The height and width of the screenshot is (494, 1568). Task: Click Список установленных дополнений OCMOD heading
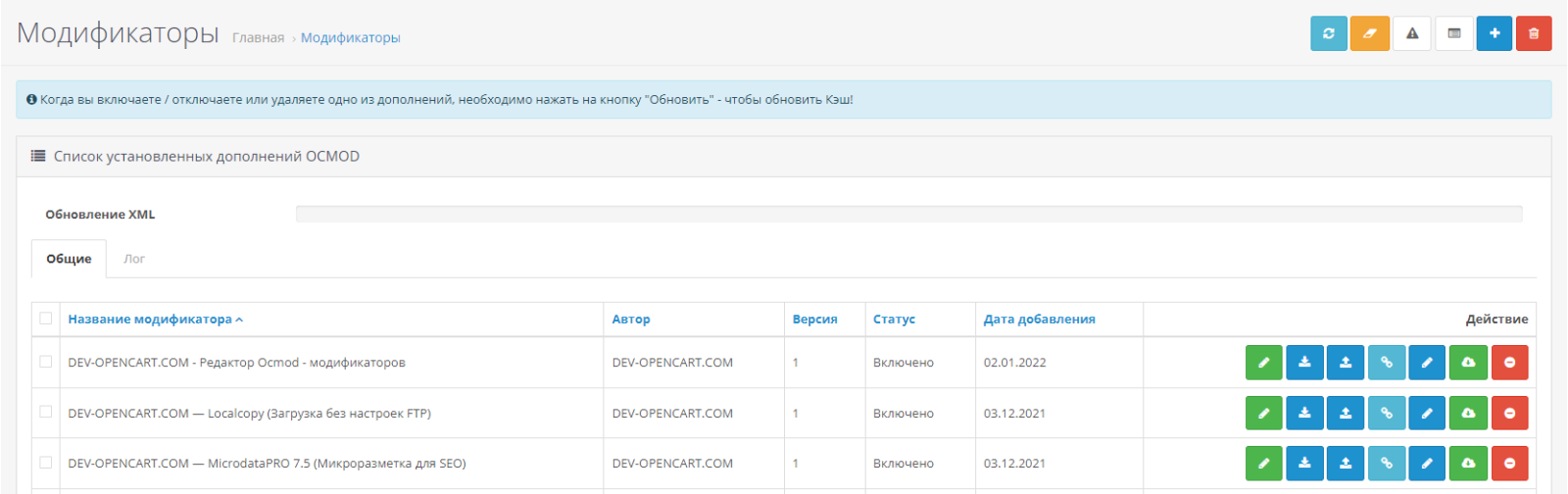(207, 156)
